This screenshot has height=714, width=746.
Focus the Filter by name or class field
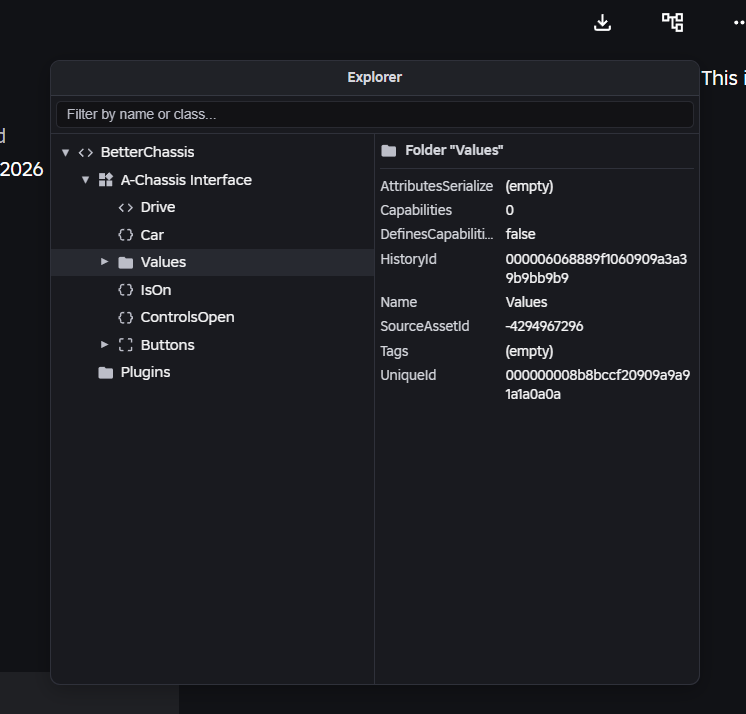click(375, 114)
